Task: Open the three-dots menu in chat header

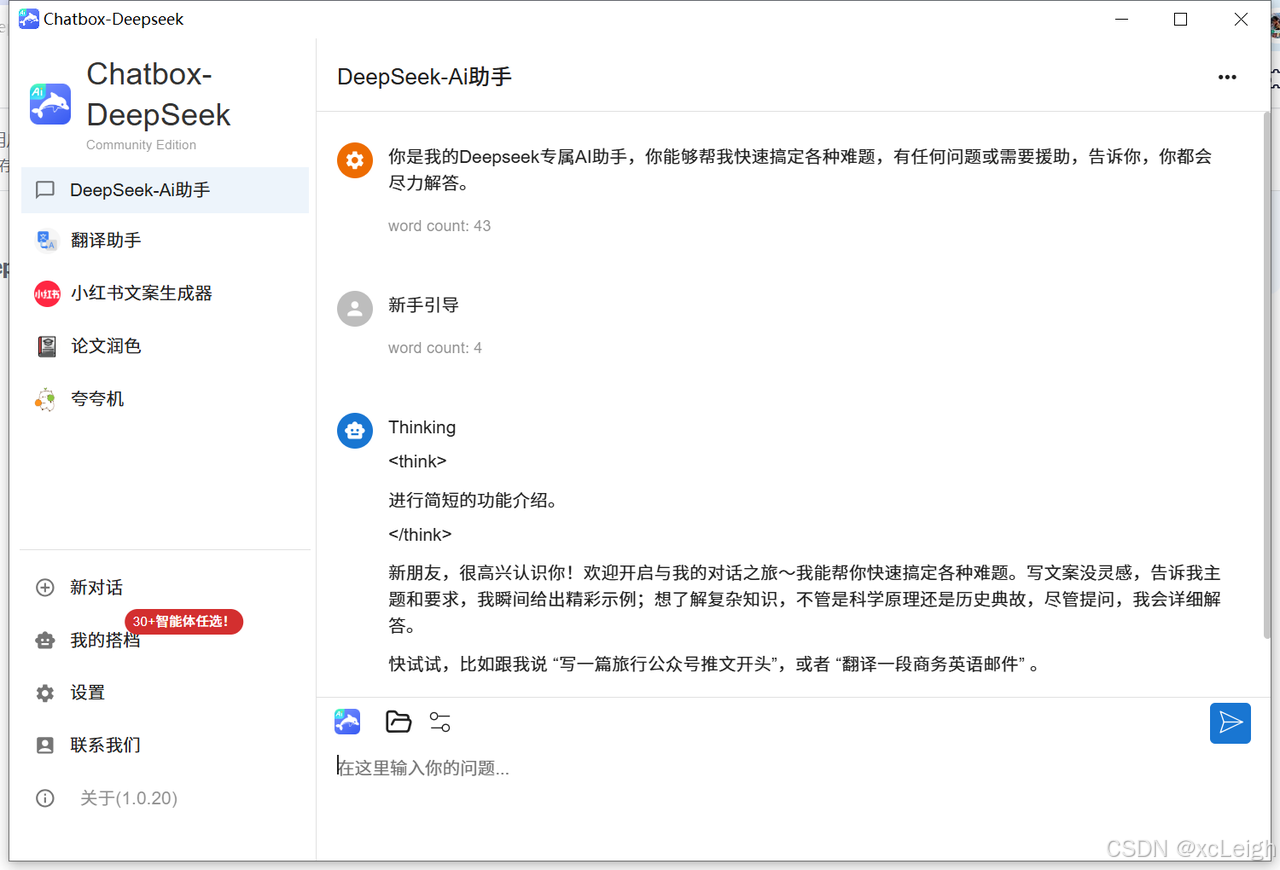Action: click(x=1227, y=77)
